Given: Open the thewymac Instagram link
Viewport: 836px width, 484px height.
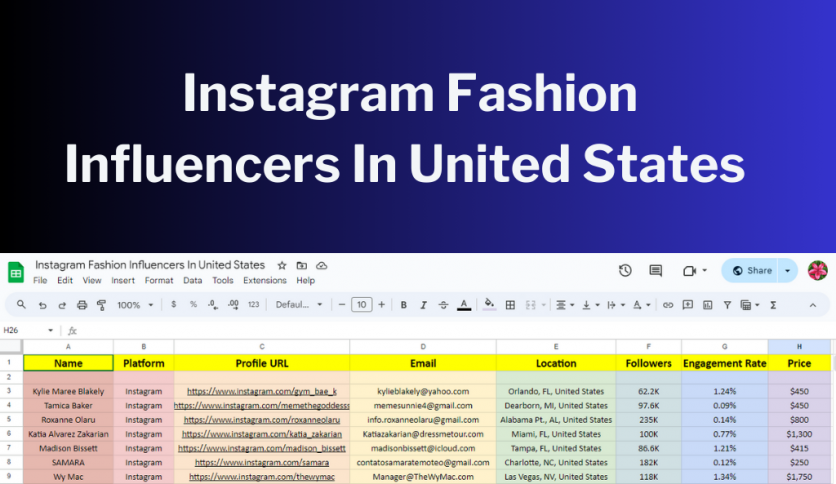Looking at the screenshot, I should tap(262, 477).
